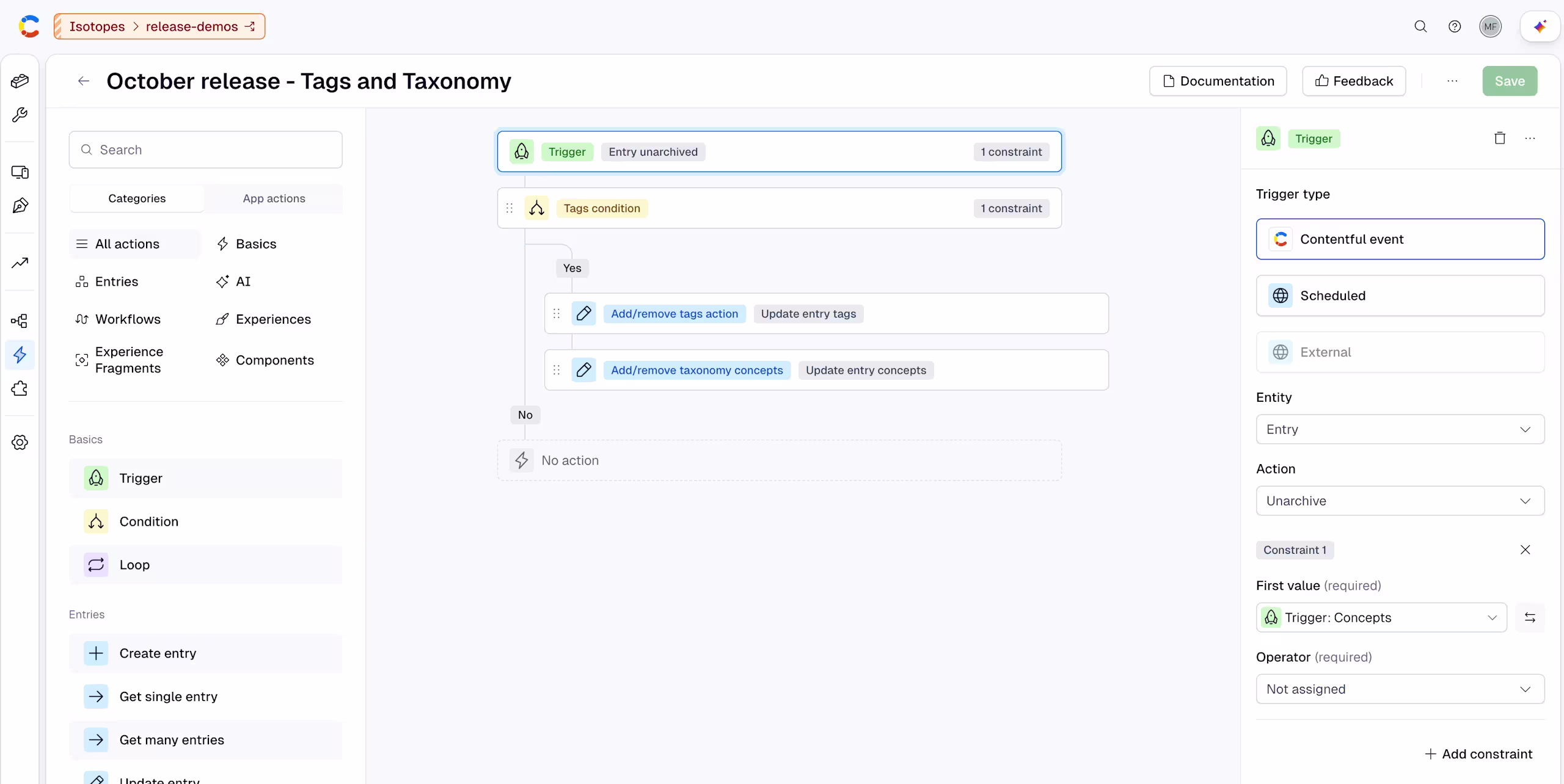
Task: Remove Constraint 1 with the X icon
Action: (1525, 550)
